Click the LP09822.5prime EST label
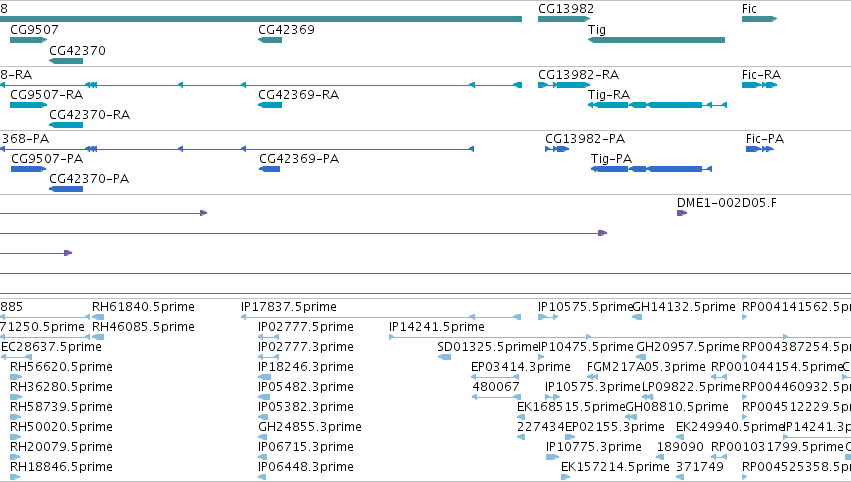The image size is (851, 482). click(691, 386)
